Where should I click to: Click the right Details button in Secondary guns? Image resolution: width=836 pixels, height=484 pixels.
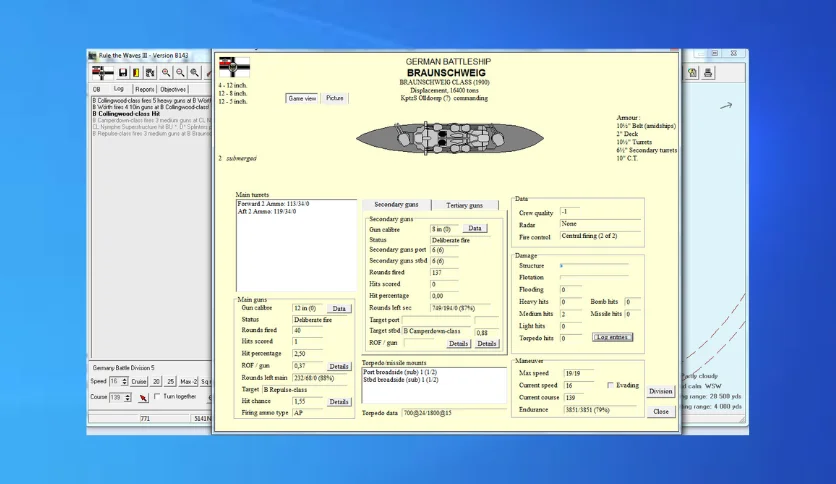(486, 344)
